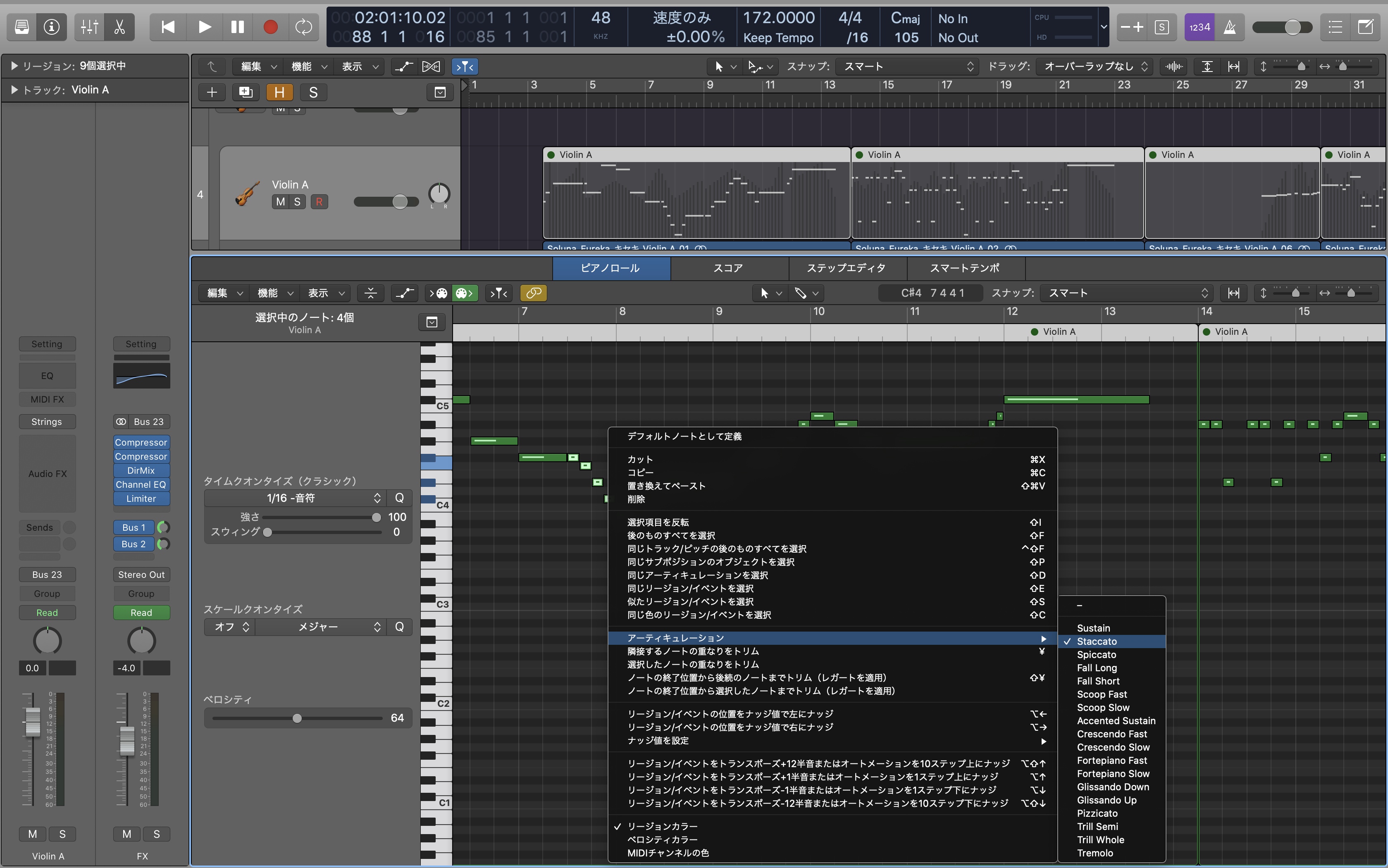1388x868 pixels.
Task: Open the Editors scissors icon
Action: (x=119, y=27)
